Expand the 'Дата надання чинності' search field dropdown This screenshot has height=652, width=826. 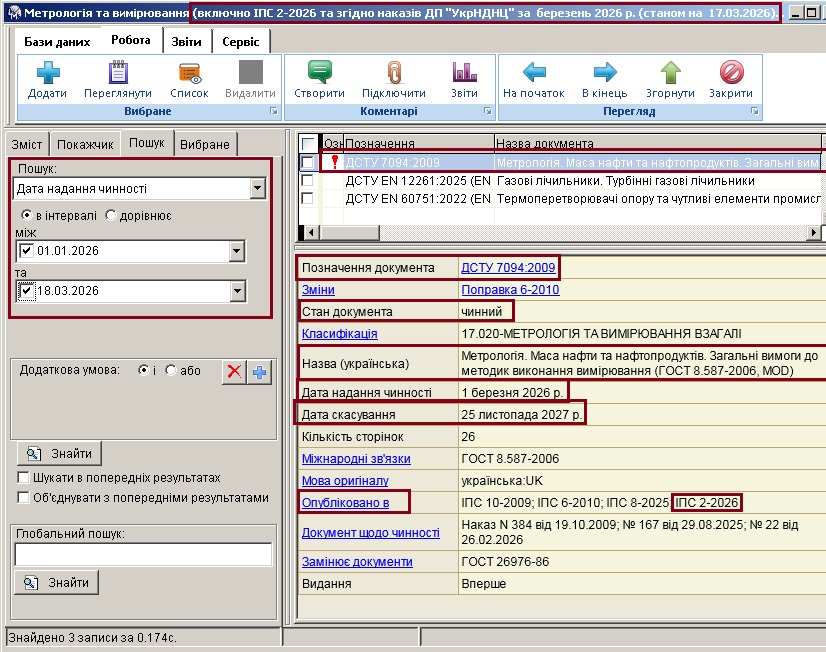(x=257, y=189)
